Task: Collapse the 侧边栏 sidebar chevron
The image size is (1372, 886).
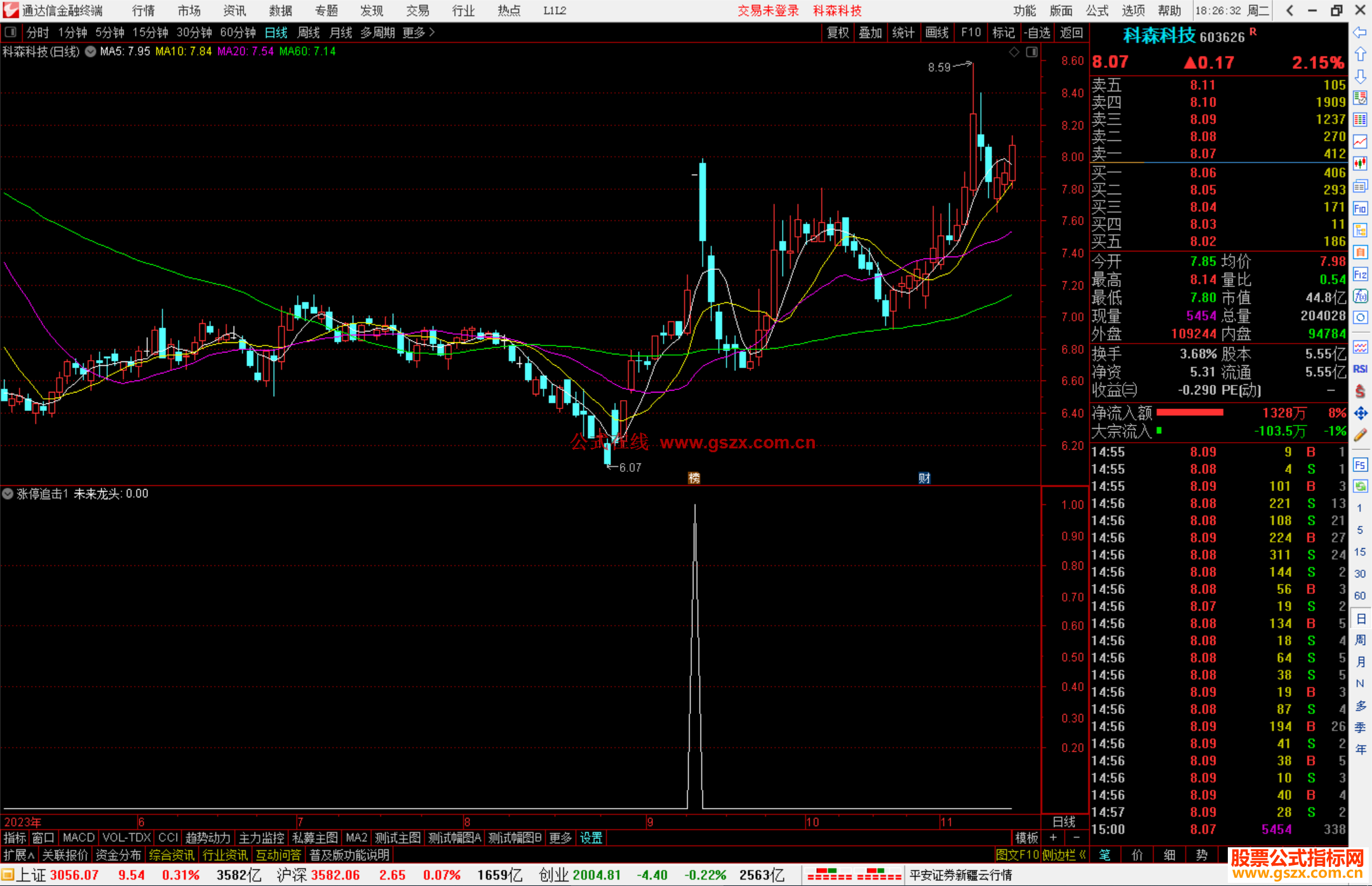Action: click(1083, 855)
